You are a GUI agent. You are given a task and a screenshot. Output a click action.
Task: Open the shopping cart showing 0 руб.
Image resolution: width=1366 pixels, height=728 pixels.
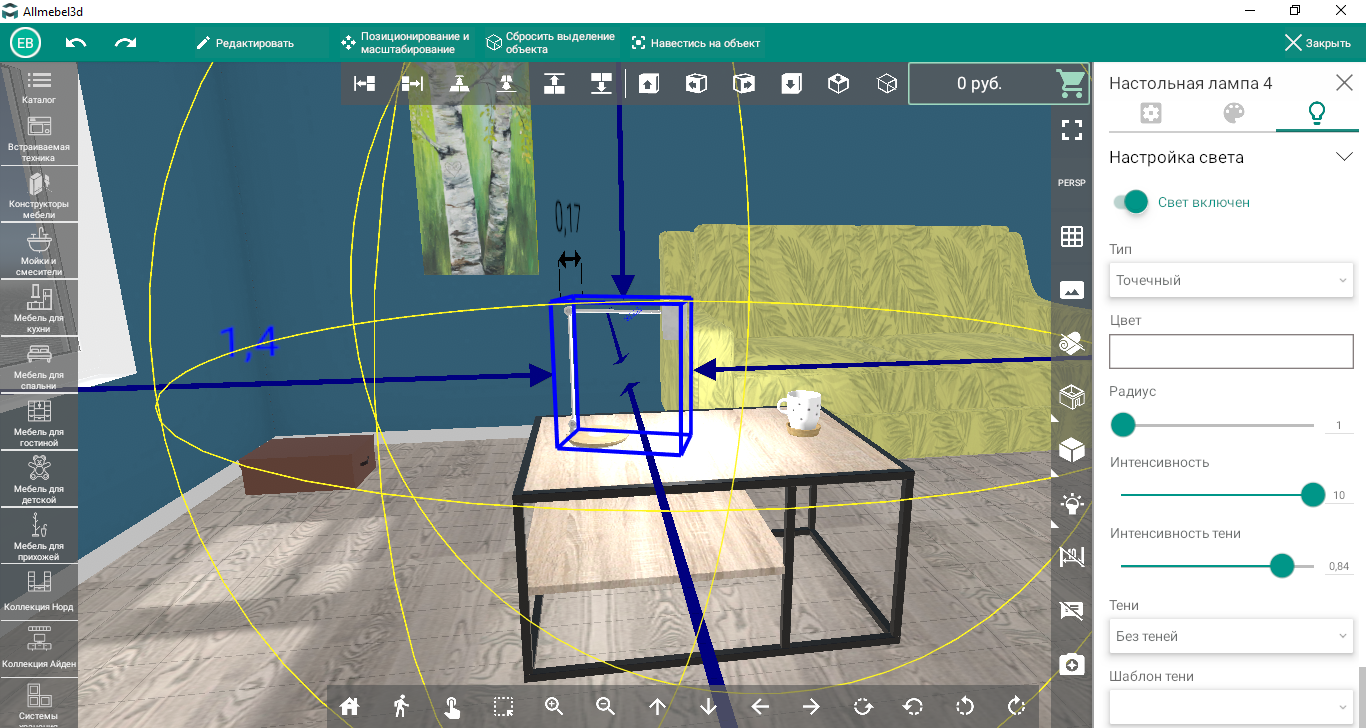(998, 84)
